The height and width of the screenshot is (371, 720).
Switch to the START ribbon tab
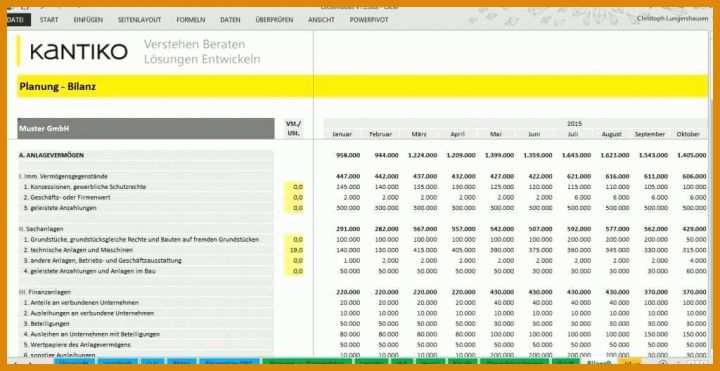click(x=49, y=20)
